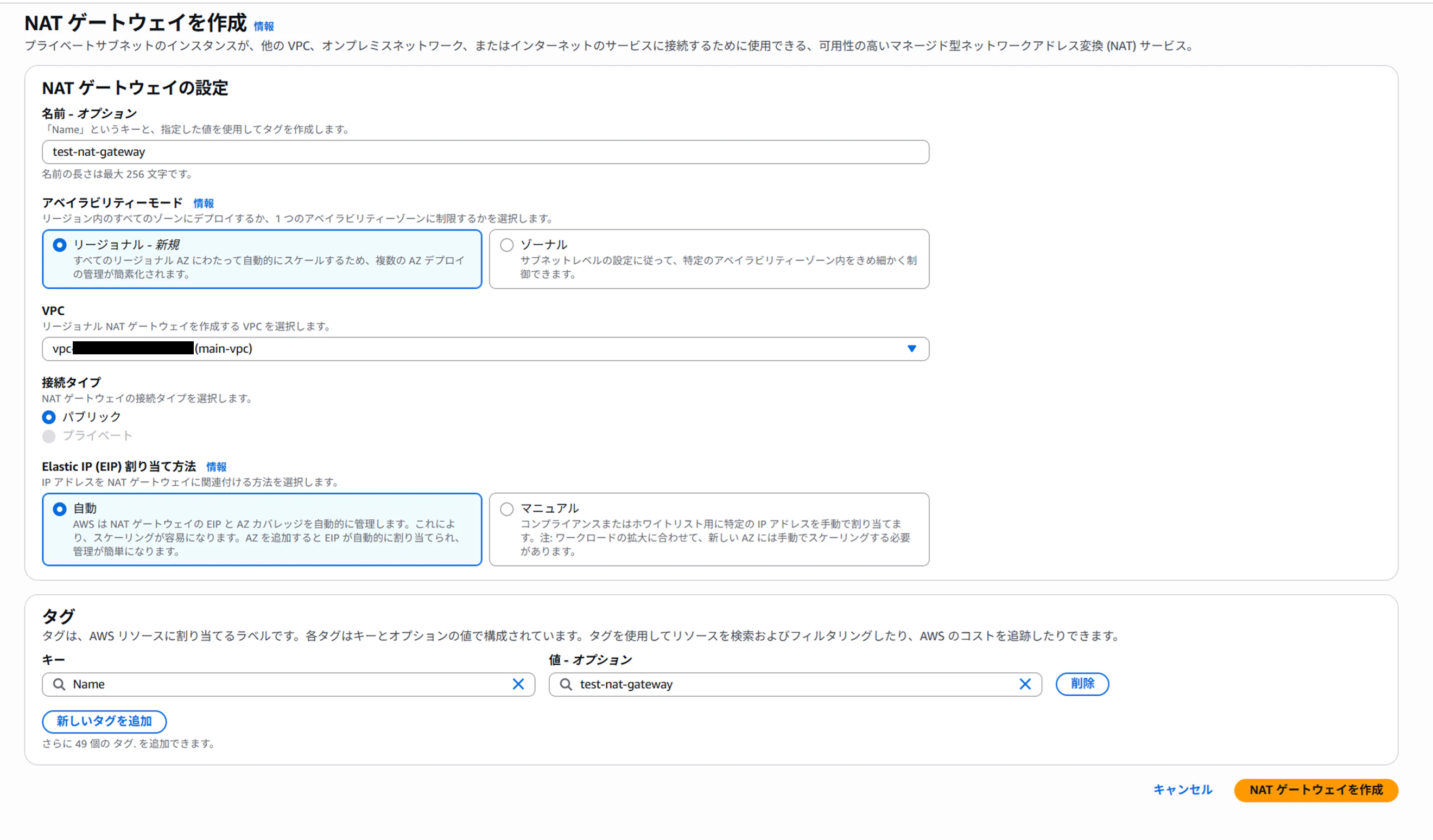Image resolution: width=1433 pixels, height=840 pixels.
Task: Open VPC dropdown arrow
Action: (911, 349)
